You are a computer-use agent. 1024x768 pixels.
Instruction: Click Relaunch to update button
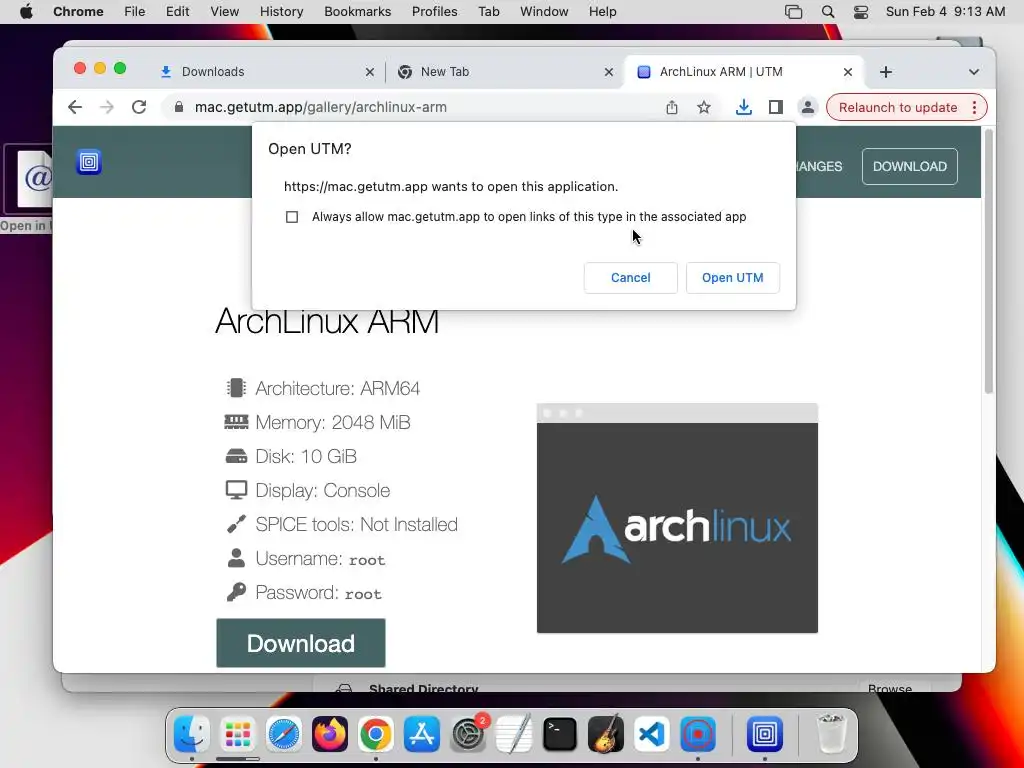pos(898,107)
